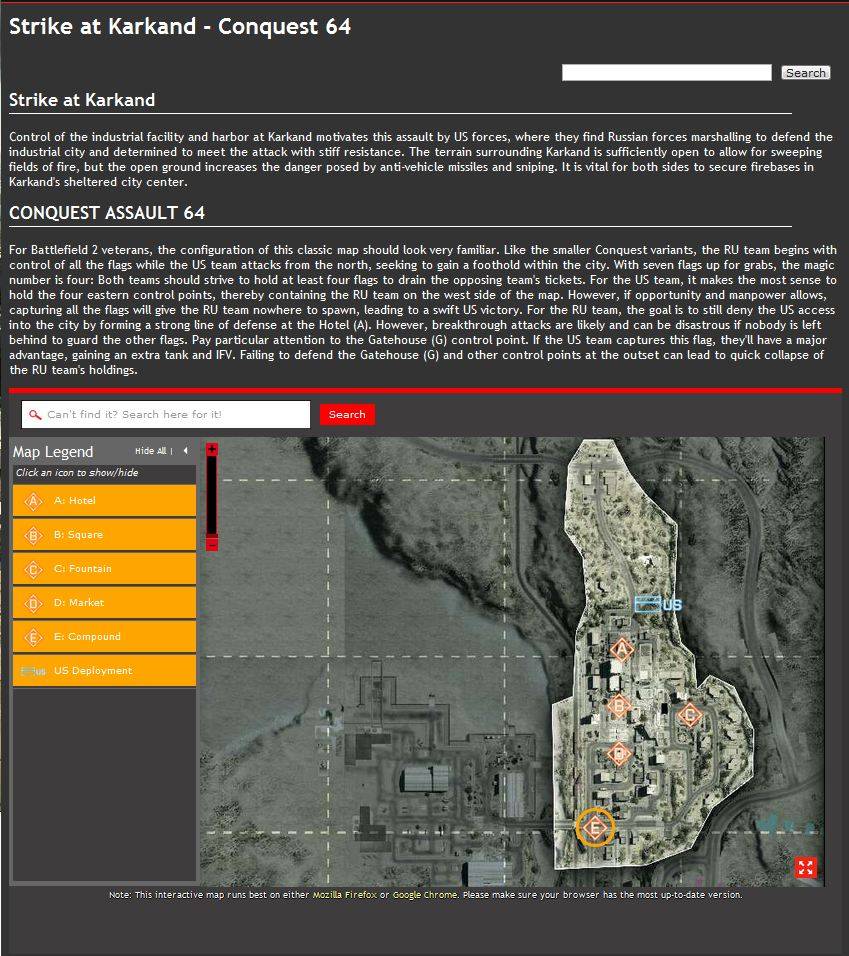
Task: Focus the 'Can't find it?' search field
Action: point(166,415)
